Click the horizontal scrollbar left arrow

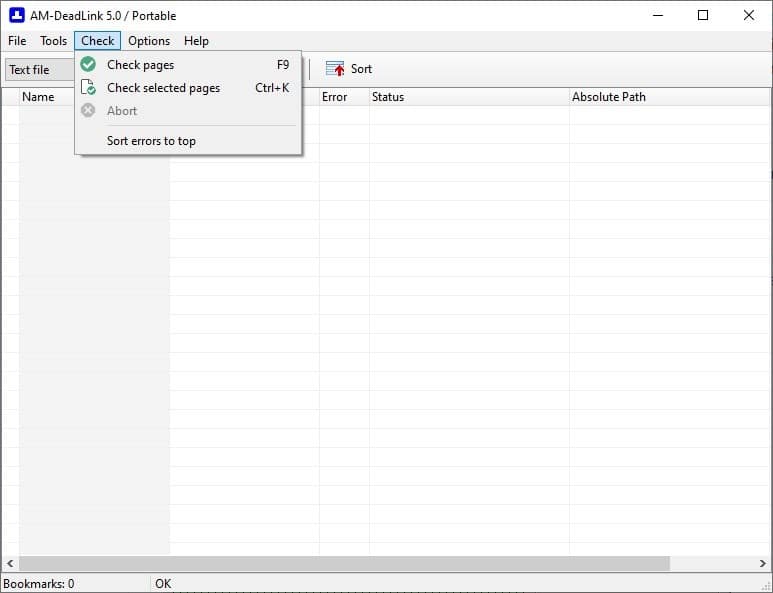click(10, 563)
